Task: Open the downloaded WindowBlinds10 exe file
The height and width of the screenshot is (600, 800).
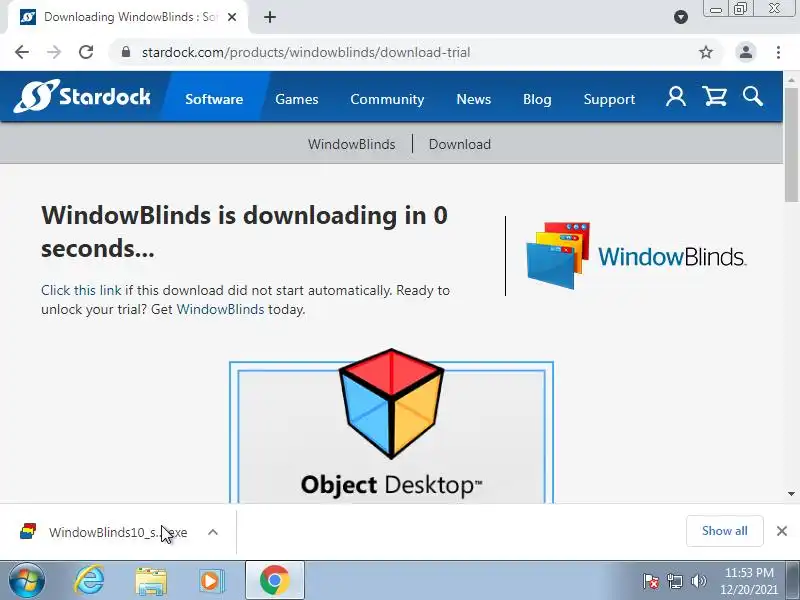Action: pos(118,532)
